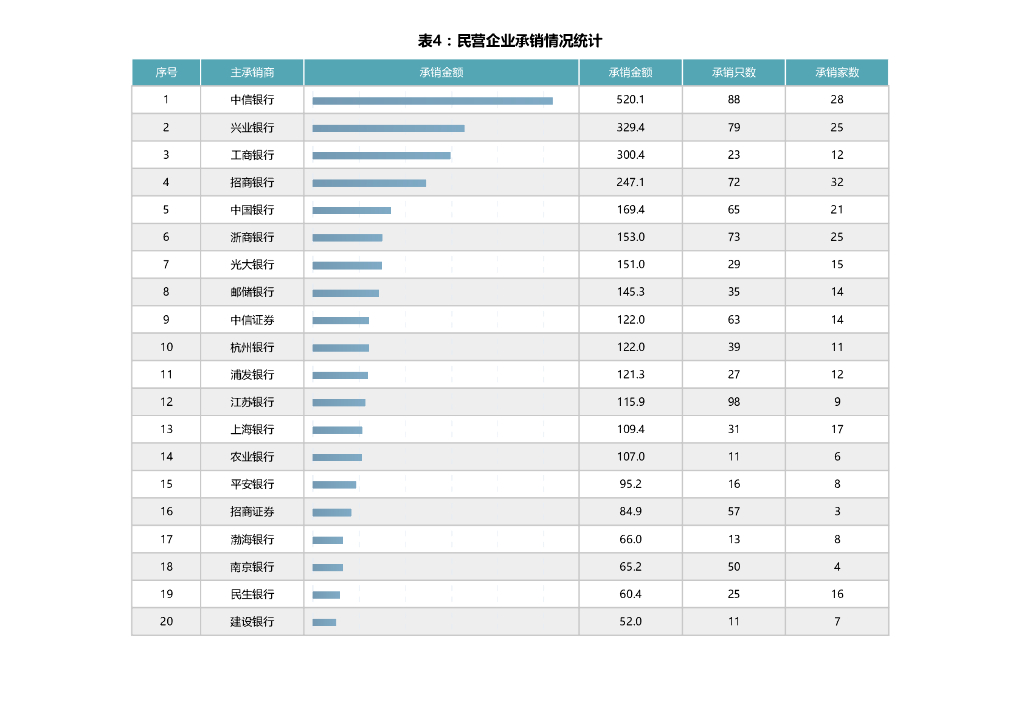Viewport: 1024px width, 724px height.
Task: Click the 平安银行 name cell
Action: point(252,484)
